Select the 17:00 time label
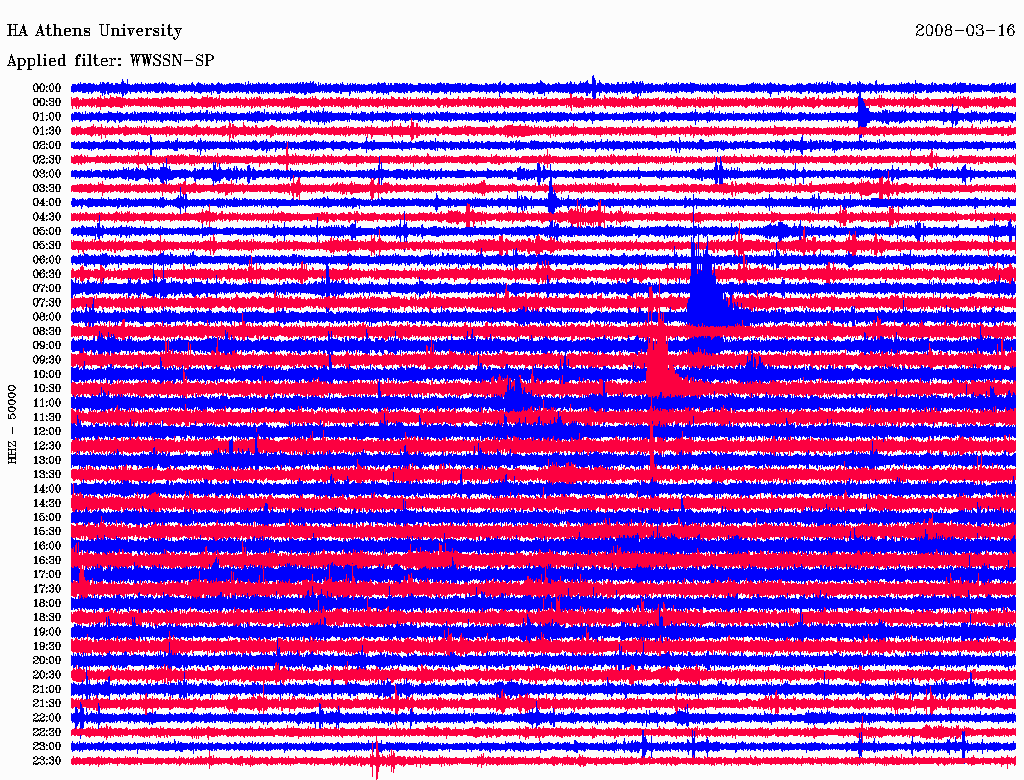 [x=47, y=574]
